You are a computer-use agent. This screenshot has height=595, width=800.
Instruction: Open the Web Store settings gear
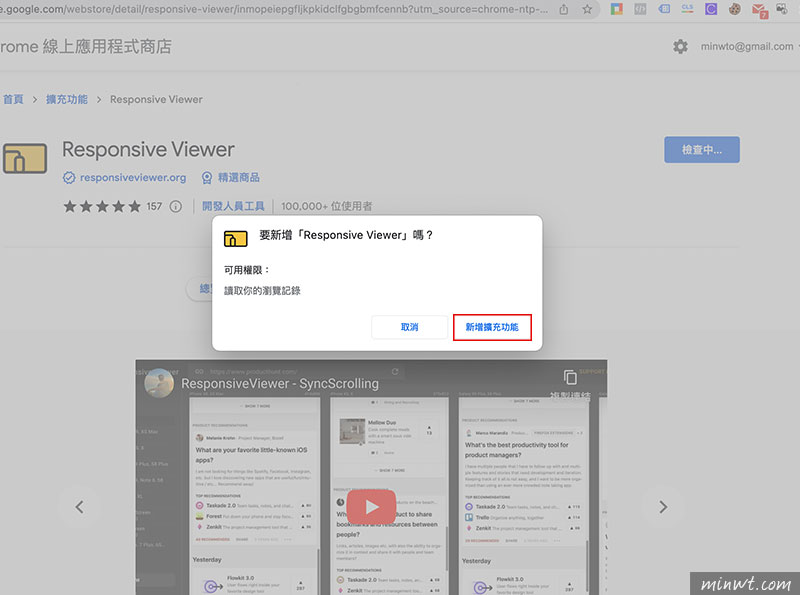pos(680,47)
